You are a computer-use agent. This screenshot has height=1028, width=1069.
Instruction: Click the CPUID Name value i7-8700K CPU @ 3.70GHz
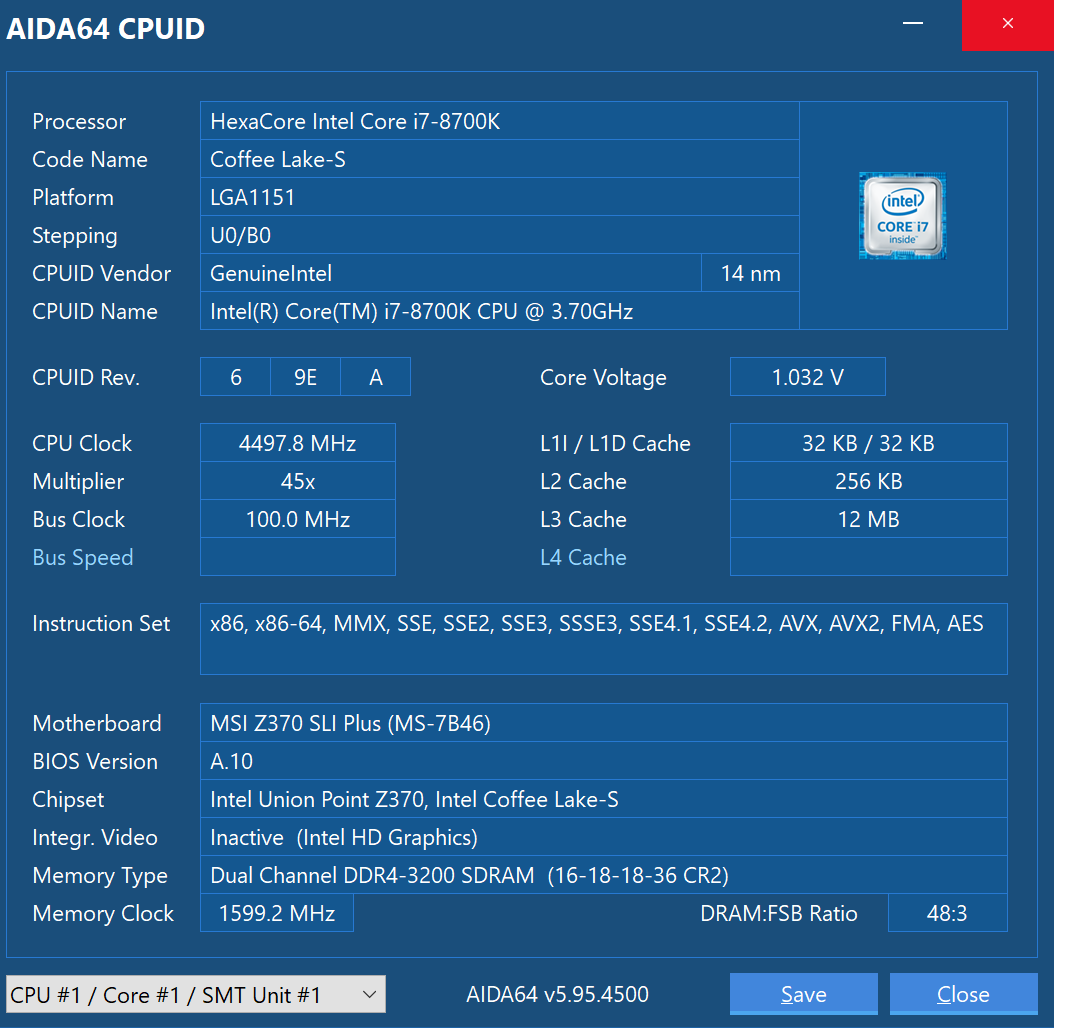coord(500,312)
